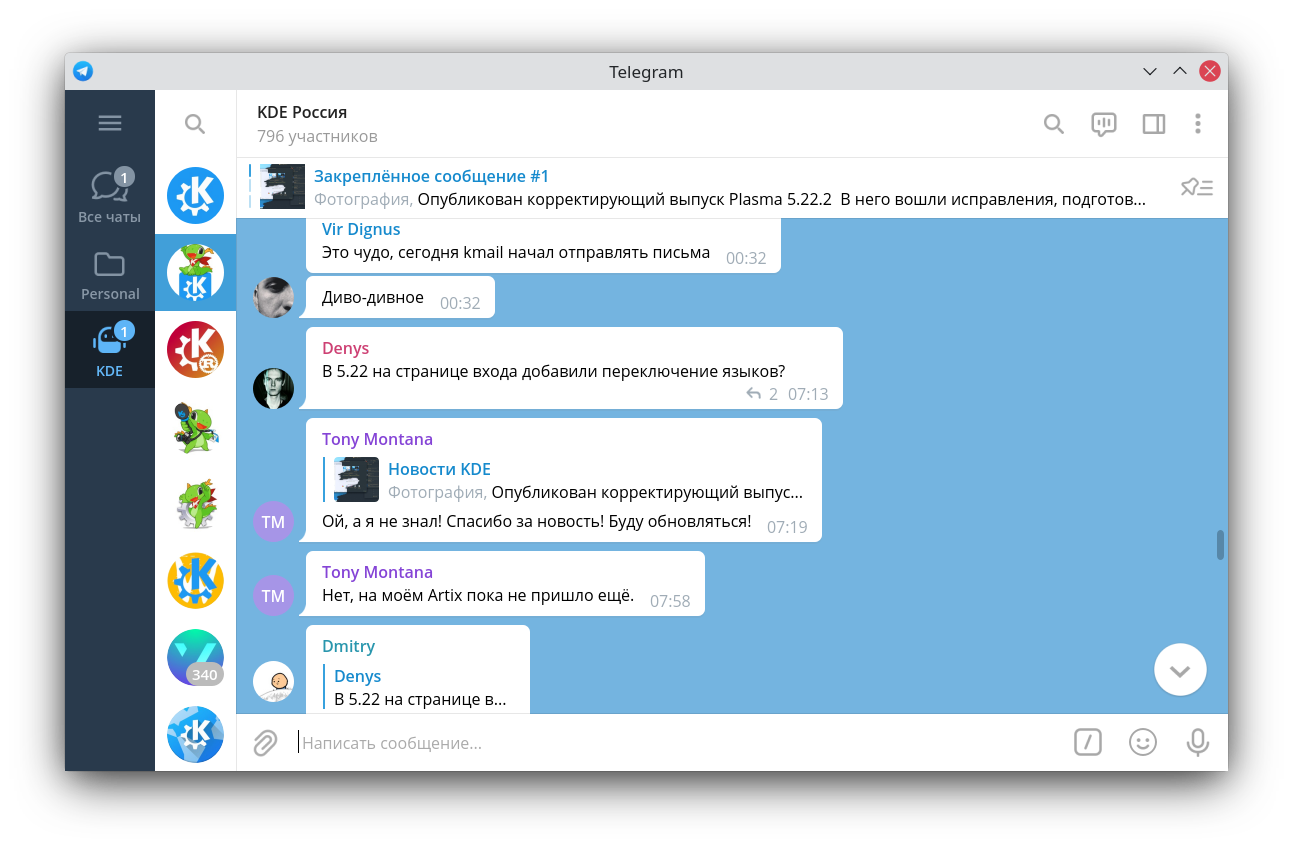Attach a file with the paperclip icon

265,743
